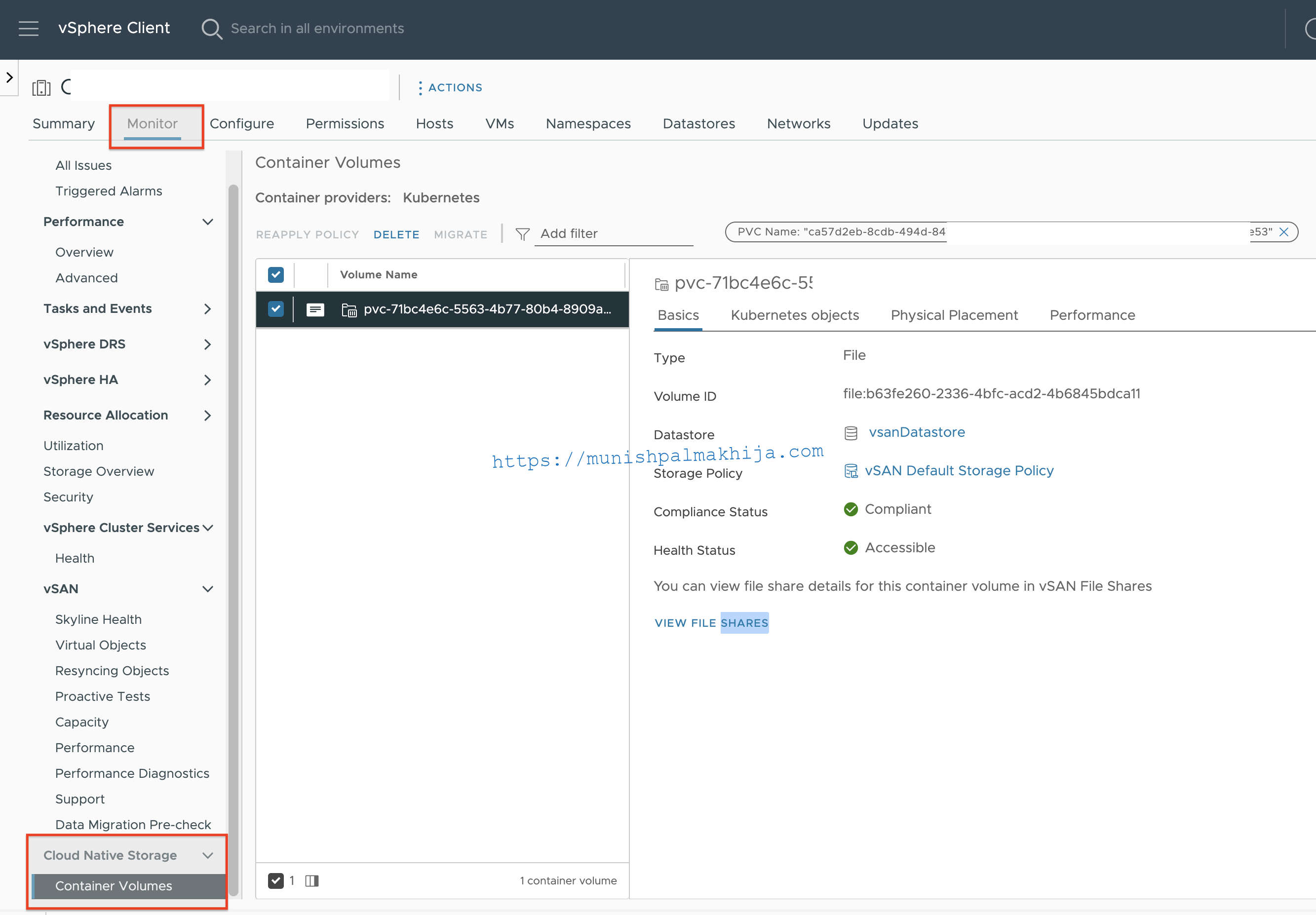Viewport: 1316px width, 915px height.
Task: Uncheck the pvc-71bc4e6c row checkbox
Action: pyautogui.click(x=276, y=309)
